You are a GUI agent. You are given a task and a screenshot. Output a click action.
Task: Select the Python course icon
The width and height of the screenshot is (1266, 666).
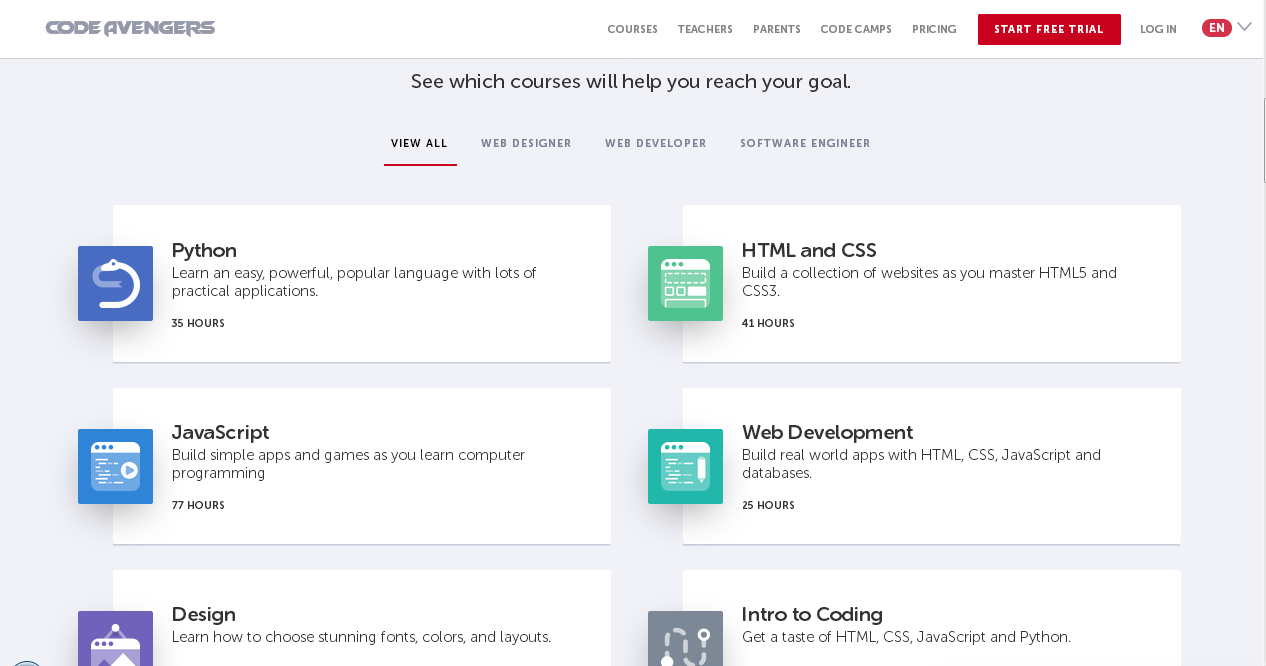(115, 283)
